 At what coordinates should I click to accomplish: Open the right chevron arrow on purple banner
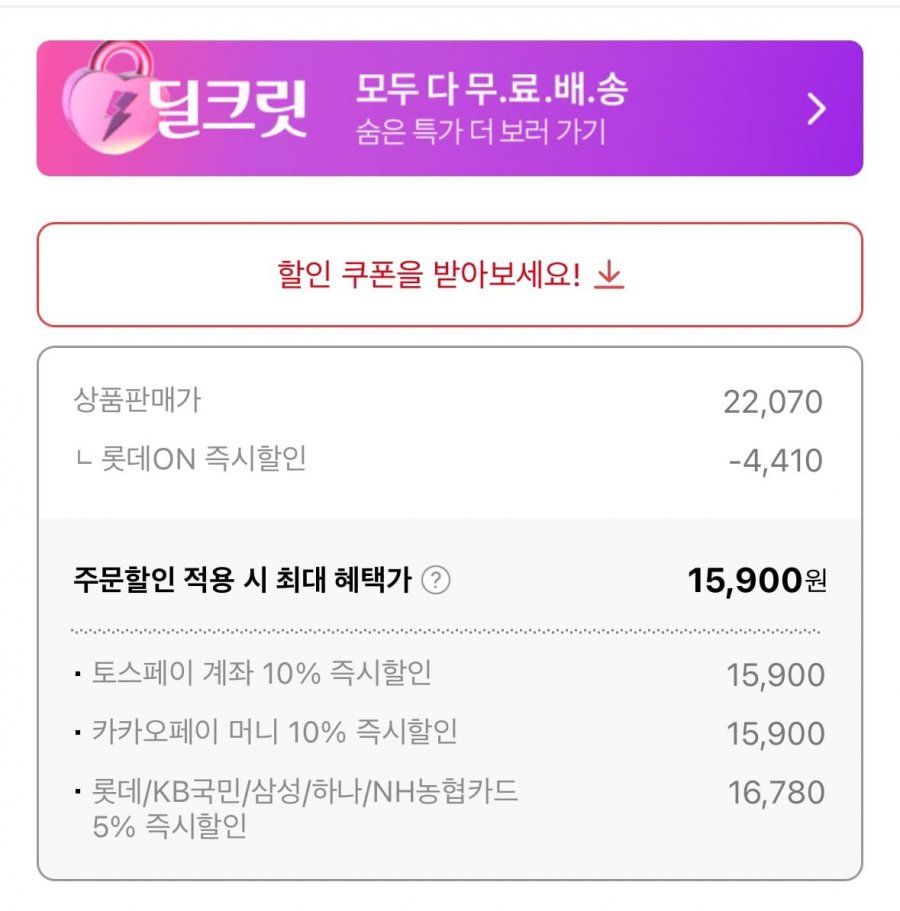click(816, 109)
